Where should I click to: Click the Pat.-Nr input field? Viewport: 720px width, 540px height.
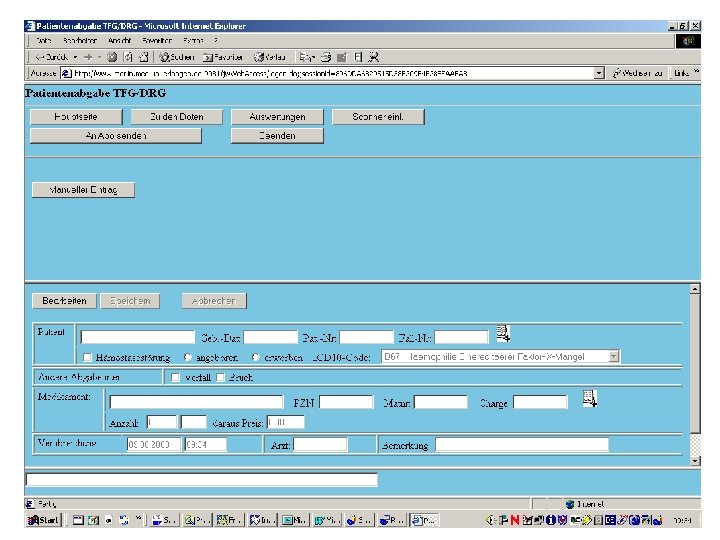tap(366, 337)
